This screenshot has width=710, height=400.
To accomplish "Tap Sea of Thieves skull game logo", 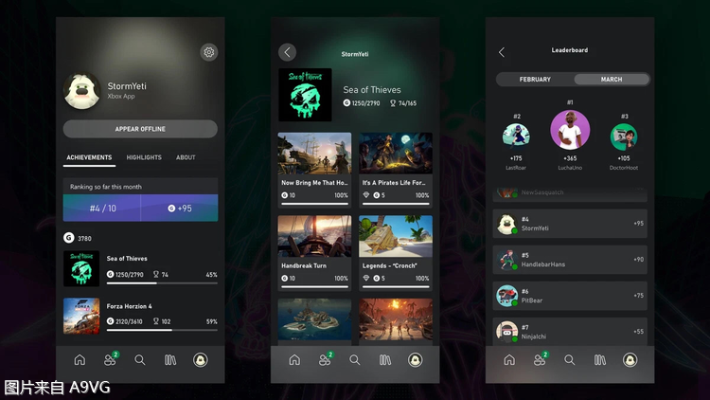I will click(305, 95).
